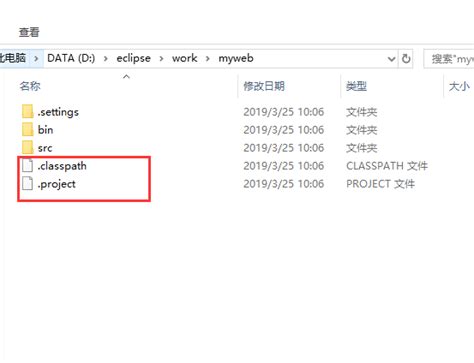The width and height of the screenshot is (474, 363).
Task: Sort files by 修改日期 column header
Action: pyautogui.click(x=264, y=86)
